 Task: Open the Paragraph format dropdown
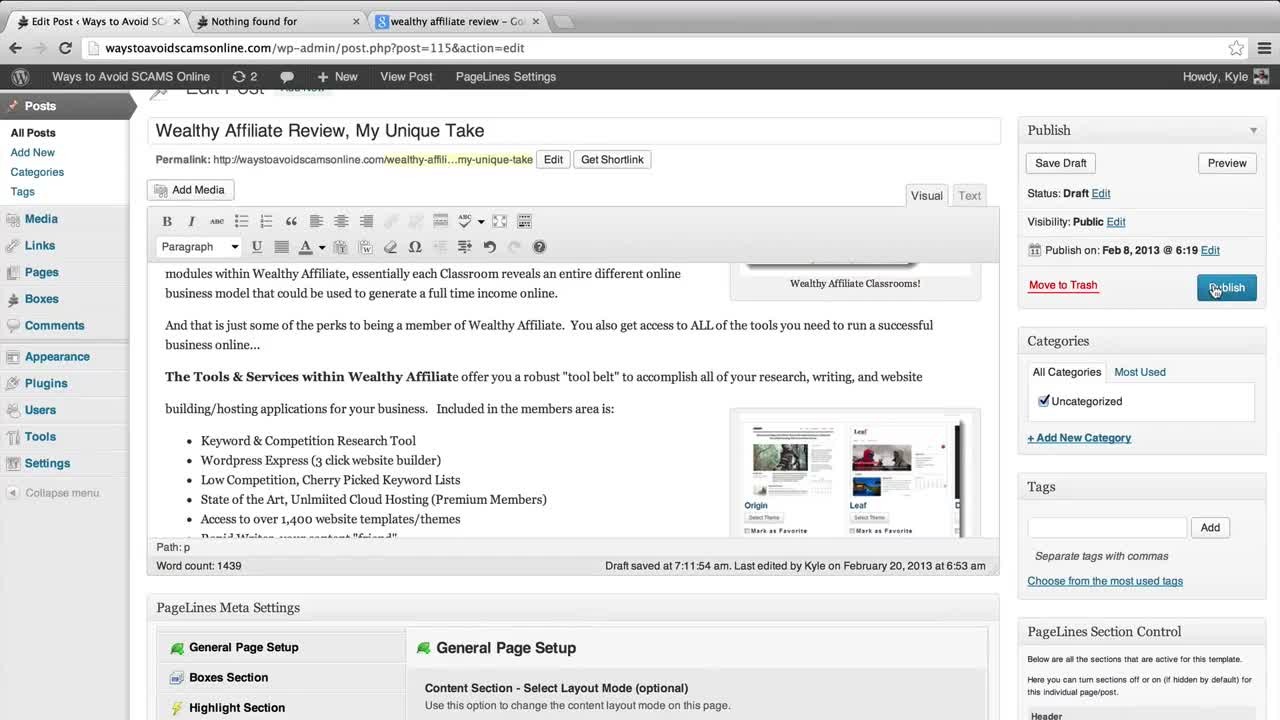(x=200, y=247)
